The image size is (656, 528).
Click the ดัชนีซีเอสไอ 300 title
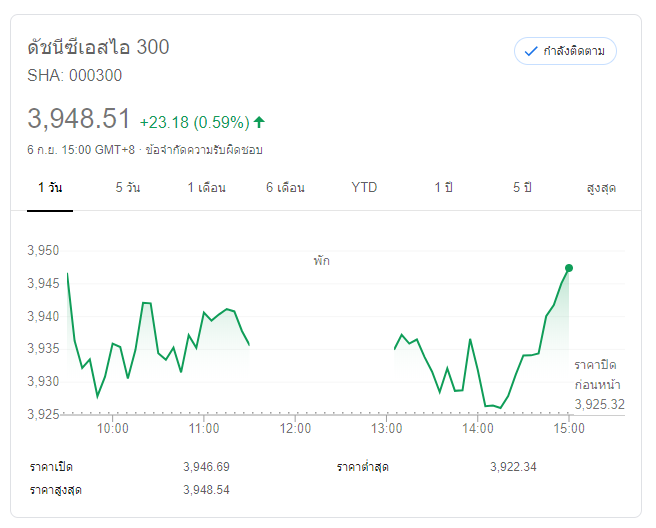click(99, 47)
